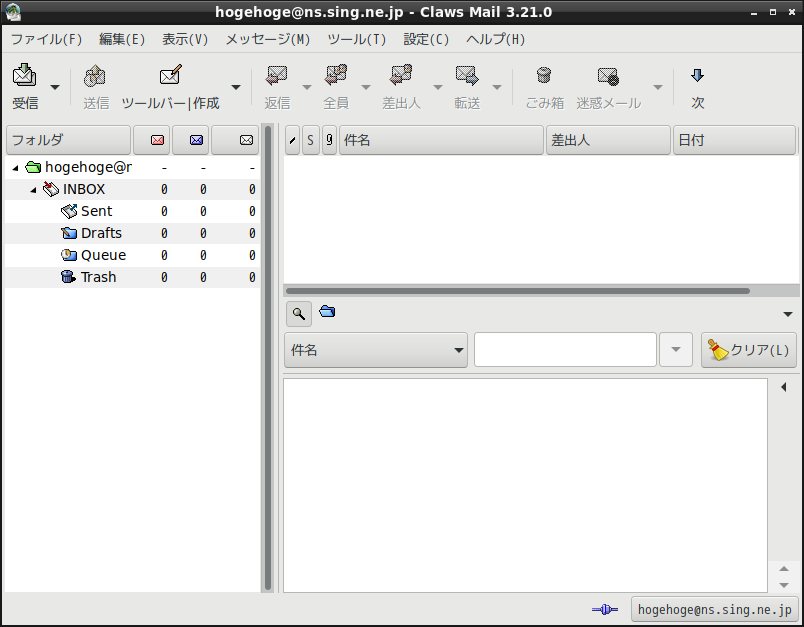
Task: Open the 件名 search type dropdown
Action: tap(375, 350)
